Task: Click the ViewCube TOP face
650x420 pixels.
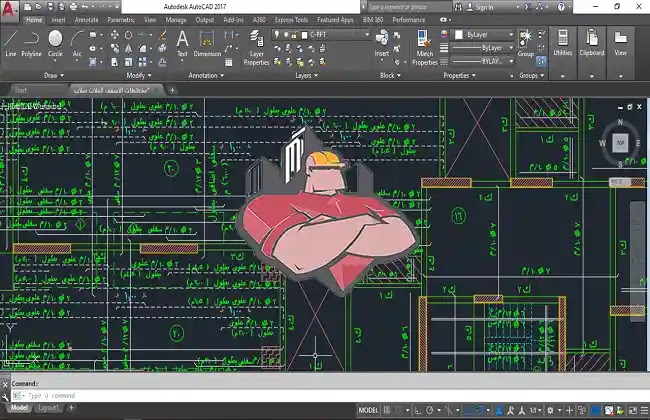Action: [x=620, y=143]
